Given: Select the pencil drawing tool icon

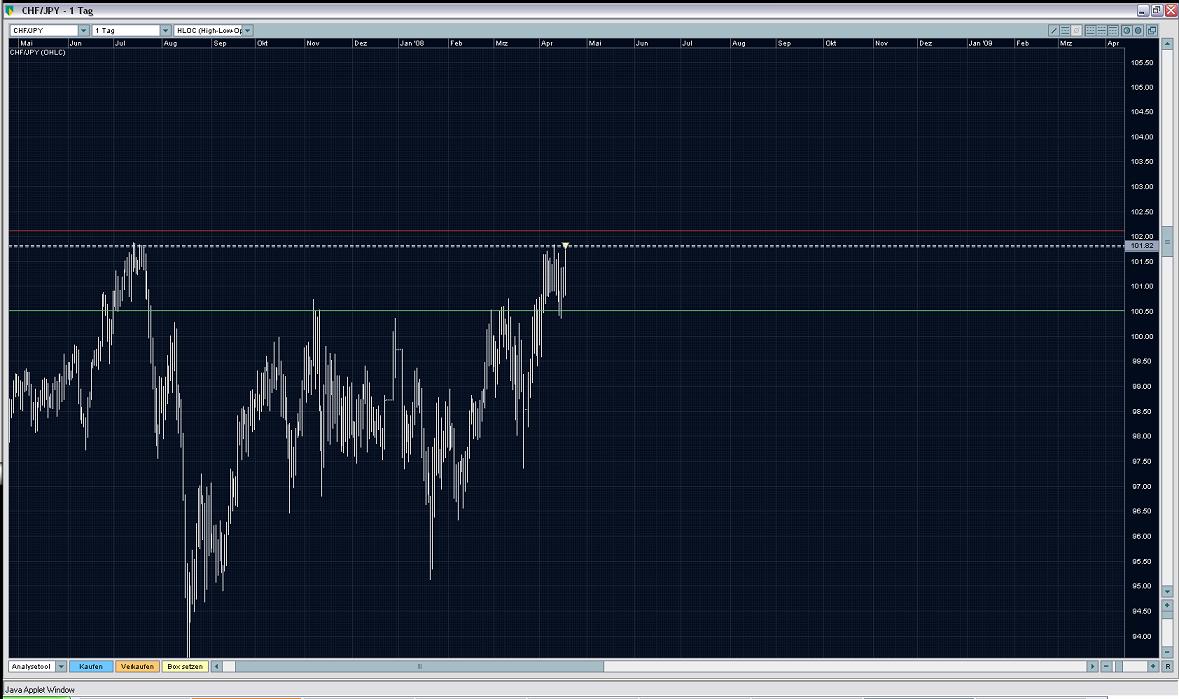Looking at the screenshot, I should click(1053, 30).
